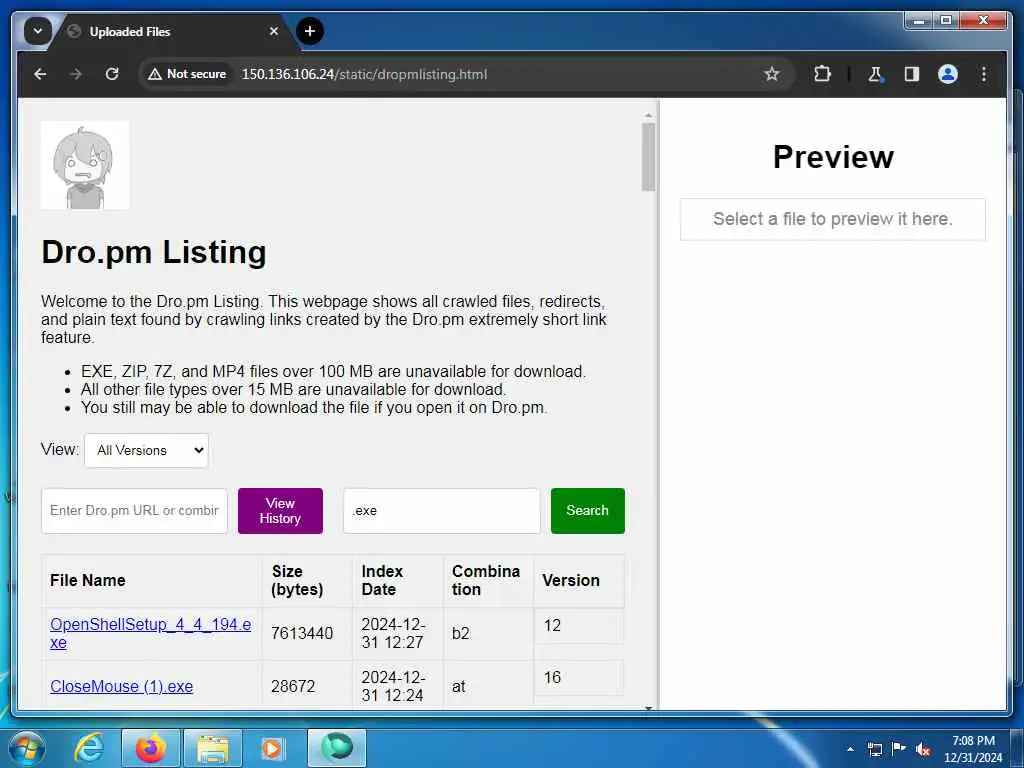Click the Index Date column header
This screenshot has width=1024, height=768.
(x=398, y=581)
